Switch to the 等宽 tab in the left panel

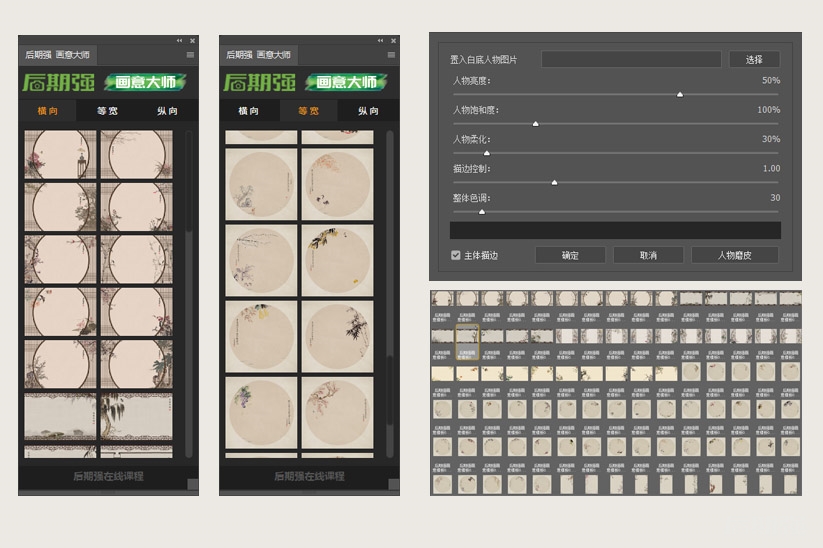click(107, 111)
